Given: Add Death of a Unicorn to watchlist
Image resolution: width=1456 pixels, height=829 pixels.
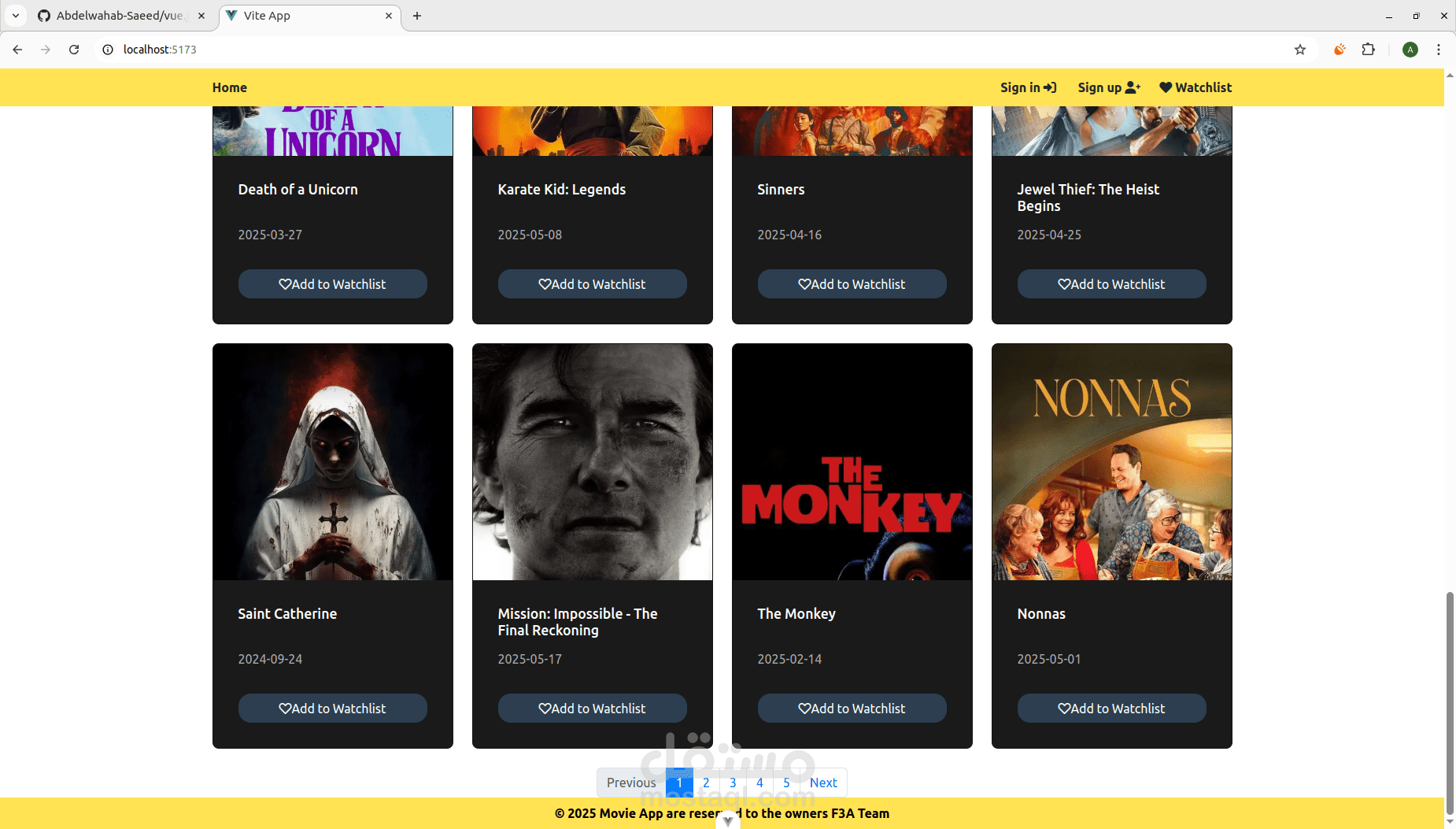Looking at the screenshot, I should (x=333, y=284).
